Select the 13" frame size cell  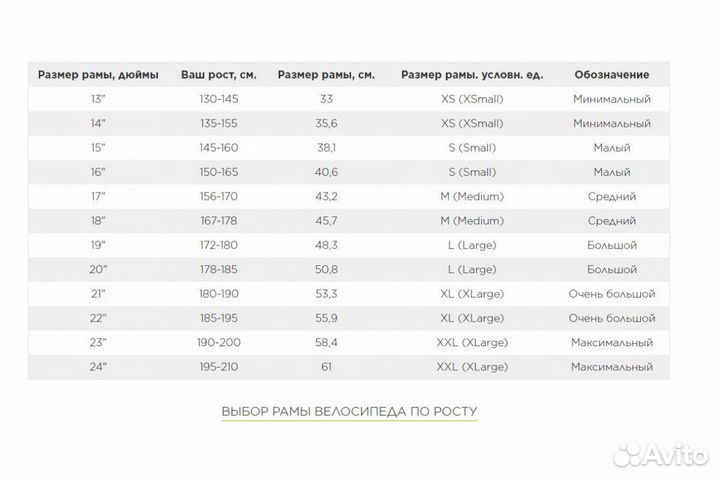(98, 99)
